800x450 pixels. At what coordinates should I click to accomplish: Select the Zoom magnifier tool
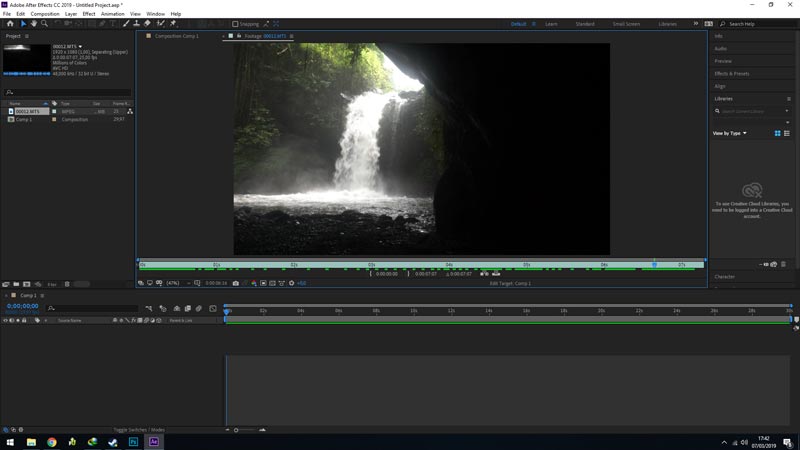tap(44, 23)
